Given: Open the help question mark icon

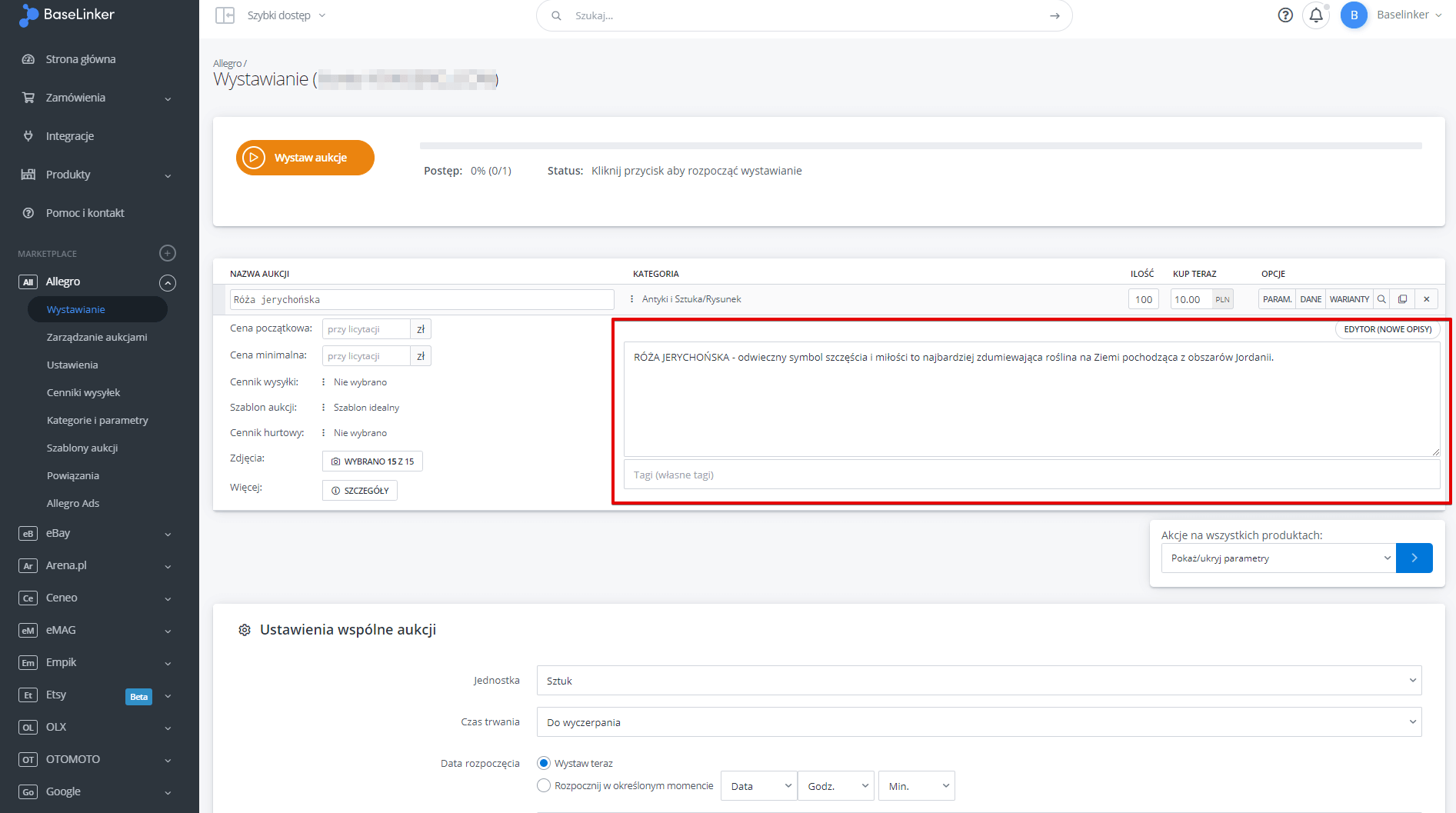Looking at the screenshot, I should pyautogui.click(x=1285, y=15).
